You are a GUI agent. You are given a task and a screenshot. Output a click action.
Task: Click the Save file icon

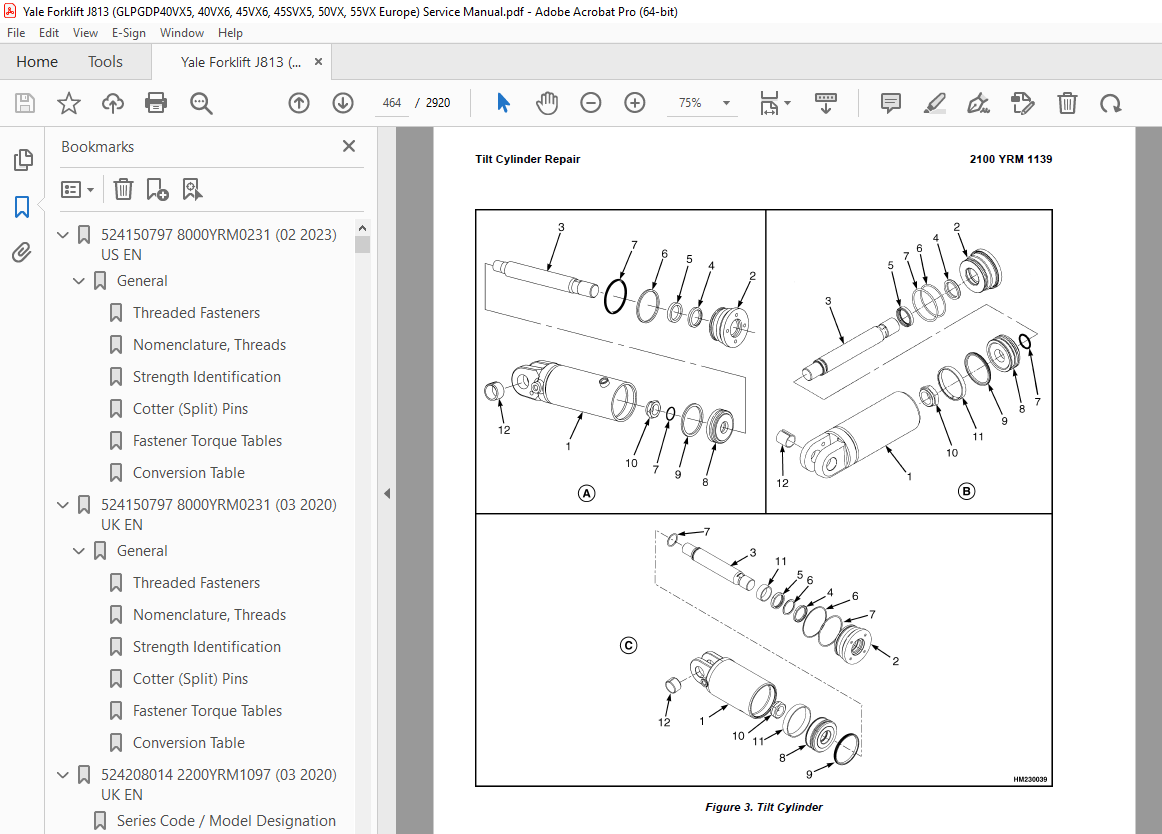[x=24, y=103]
